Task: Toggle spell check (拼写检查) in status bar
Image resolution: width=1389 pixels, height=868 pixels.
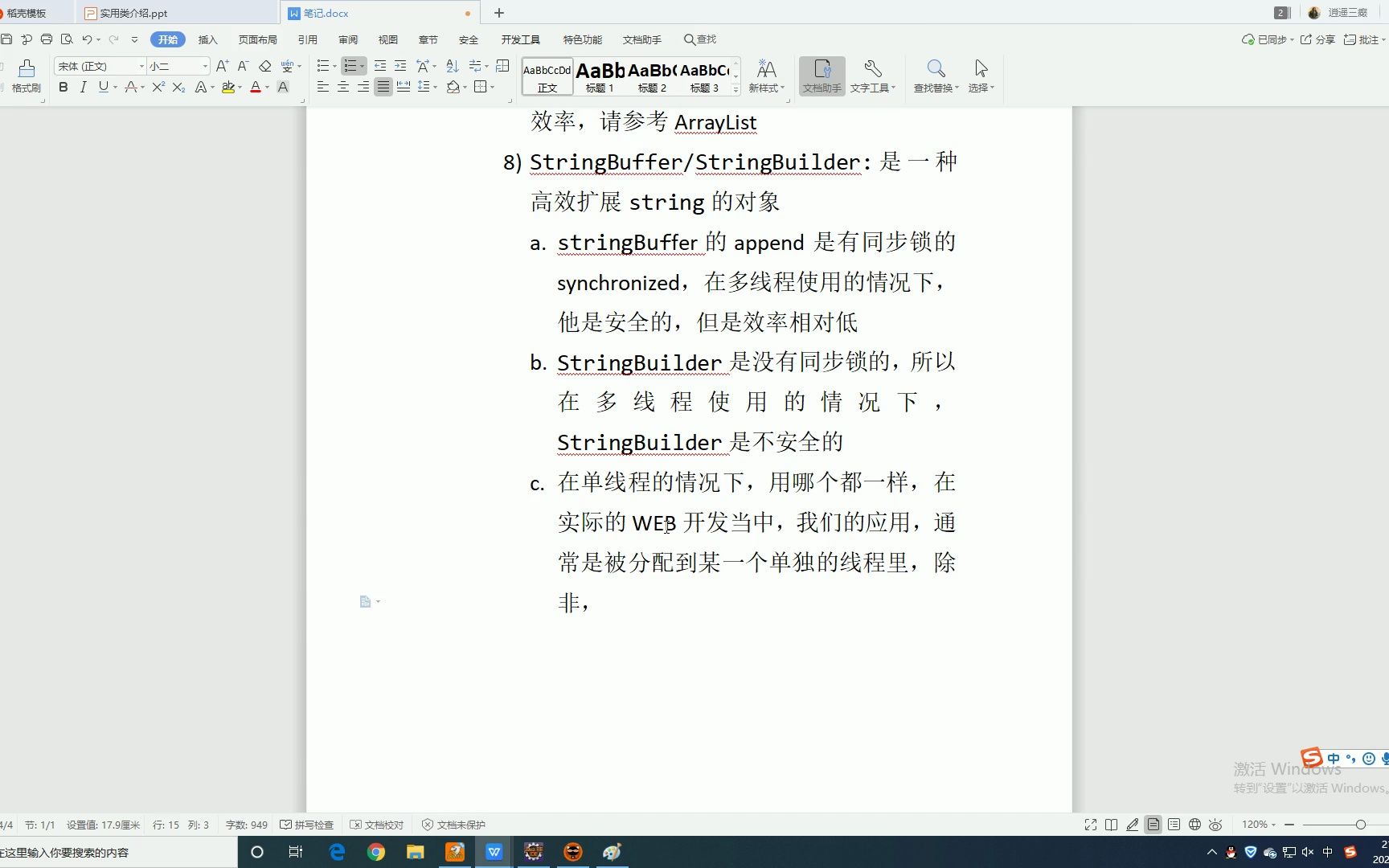Action: (306, 825)
